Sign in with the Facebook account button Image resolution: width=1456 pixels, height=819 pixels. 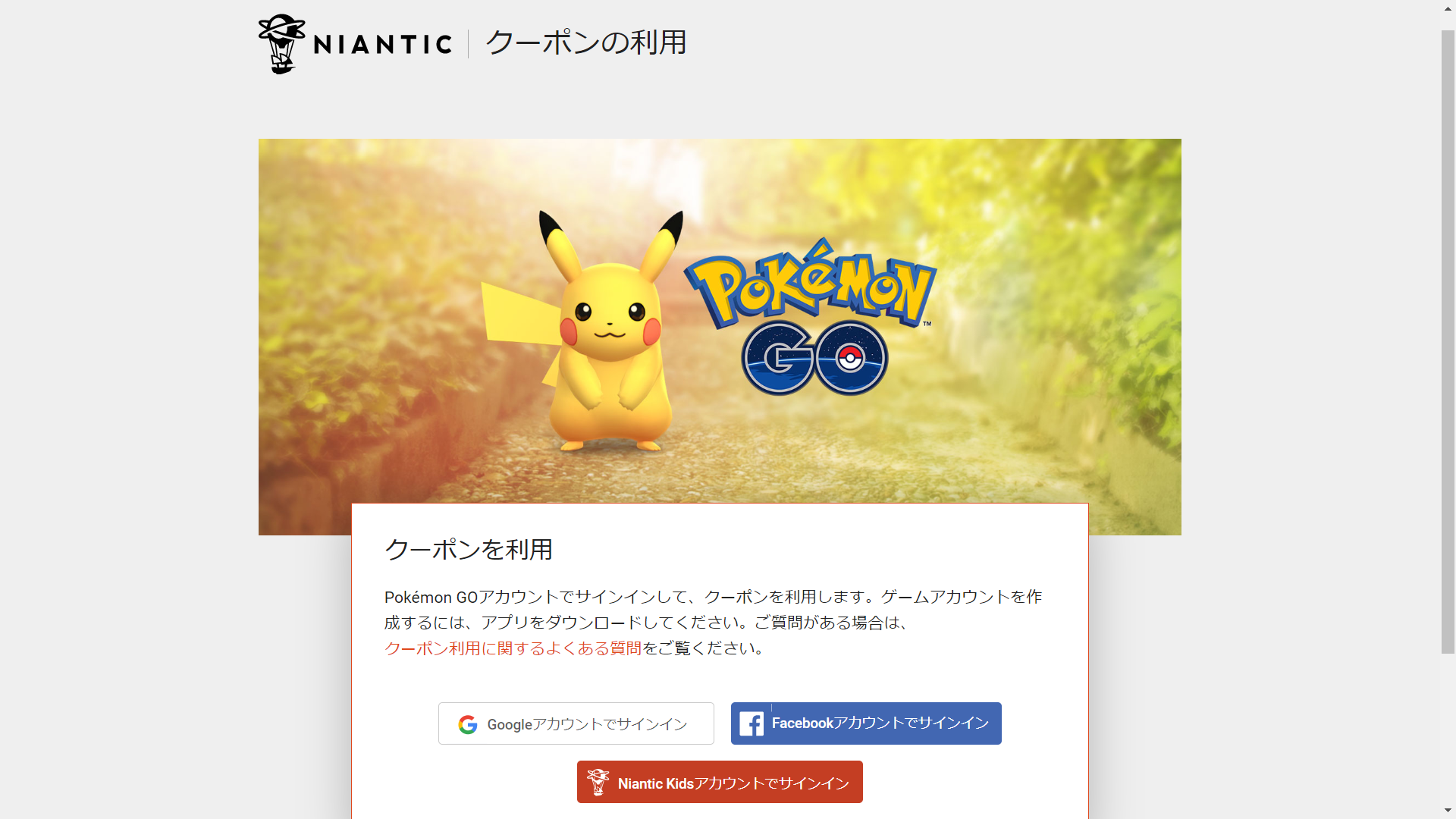pyautogui.click(x=866, y=723)
